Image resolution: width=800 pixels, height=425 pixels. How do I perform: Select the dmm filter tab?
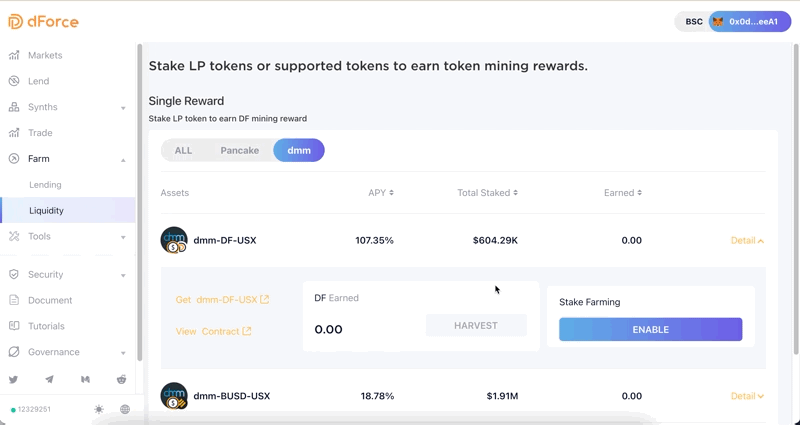coord(299,151)
